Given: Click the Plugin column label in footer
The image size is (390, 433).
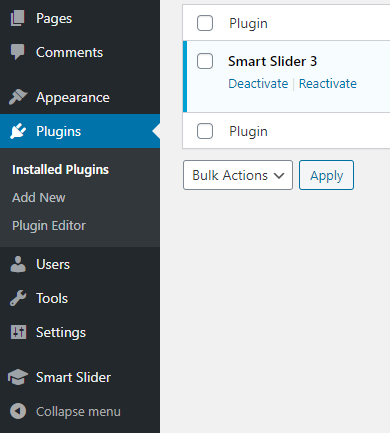Looking at the screenshot, I should [248, 131].
